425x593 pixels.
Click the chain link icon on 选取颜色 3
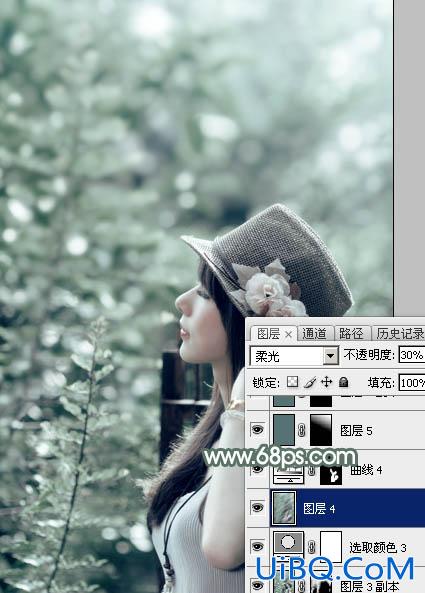pyautogui.click(x=312, y=546)
